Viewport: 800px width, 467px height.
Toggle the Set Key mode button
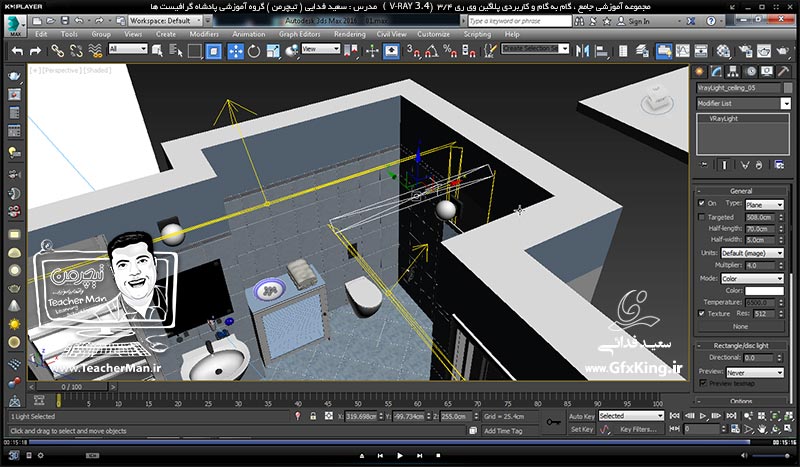[x=582, y=430]
